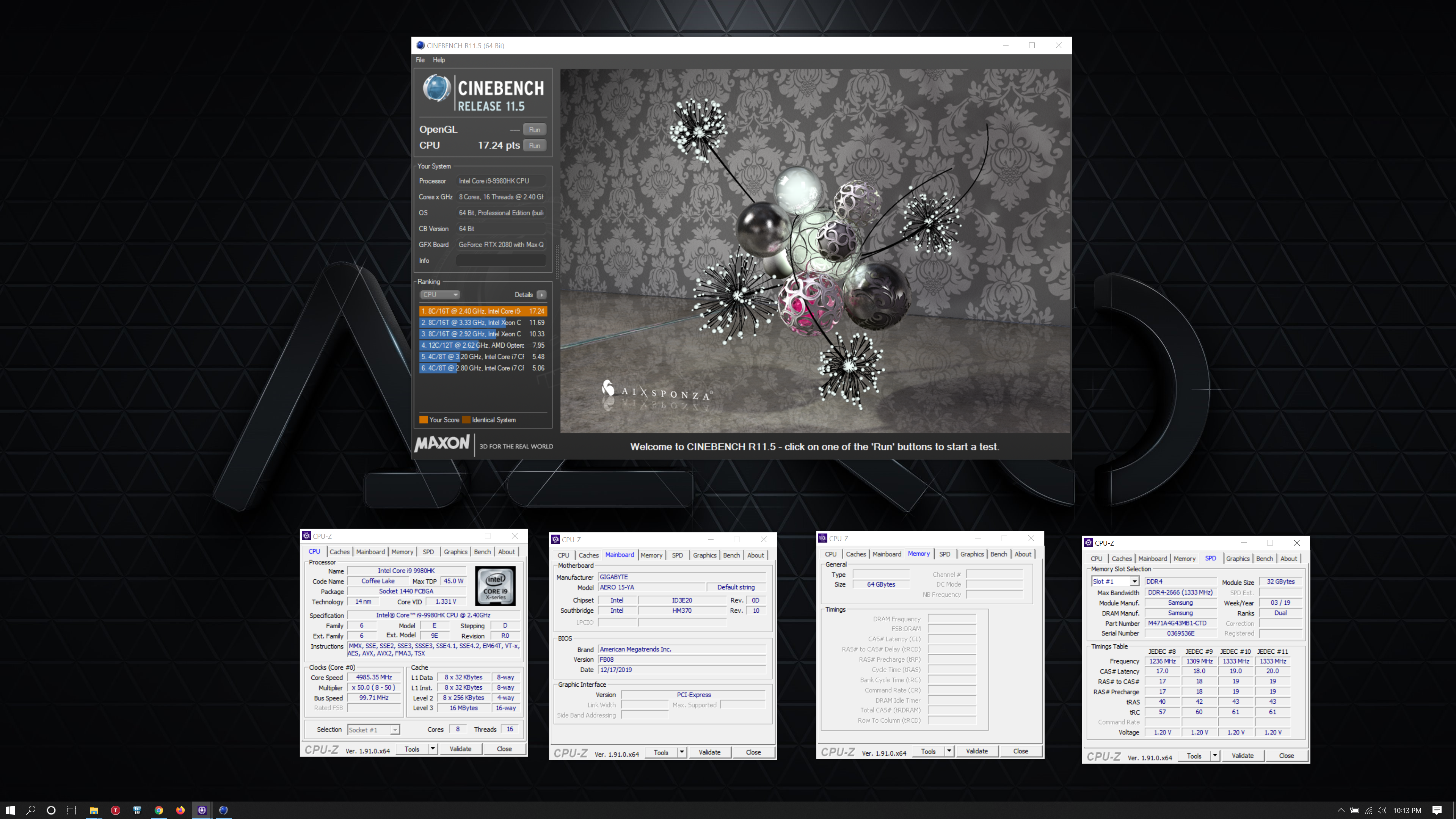Click the Cinebench render preview image
Screen dimensions: 1456x819
tap(814, 251)
